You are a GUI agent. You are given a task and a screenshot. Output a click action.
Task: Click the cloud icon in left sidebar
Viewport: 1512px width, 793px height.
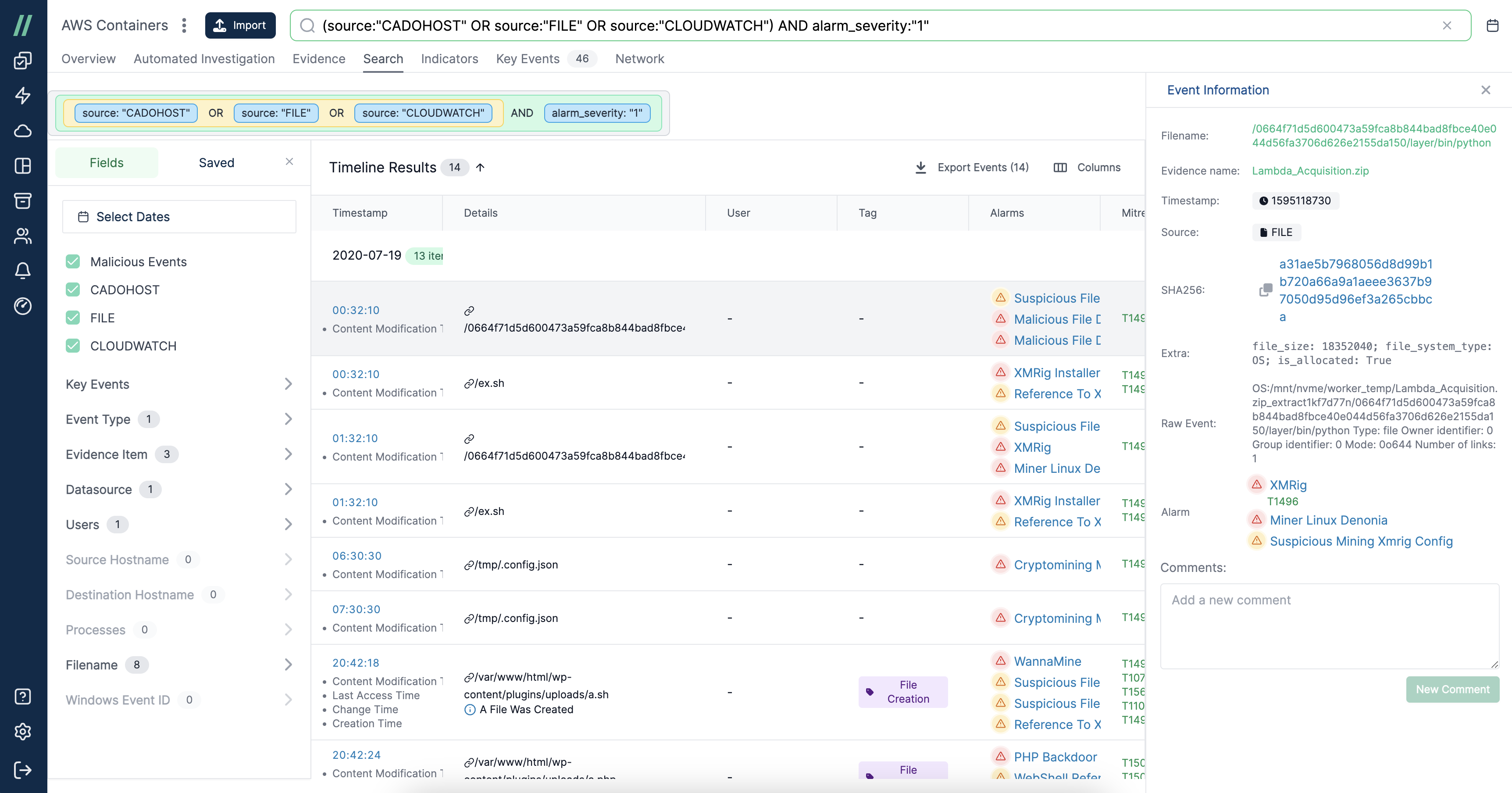22,131
